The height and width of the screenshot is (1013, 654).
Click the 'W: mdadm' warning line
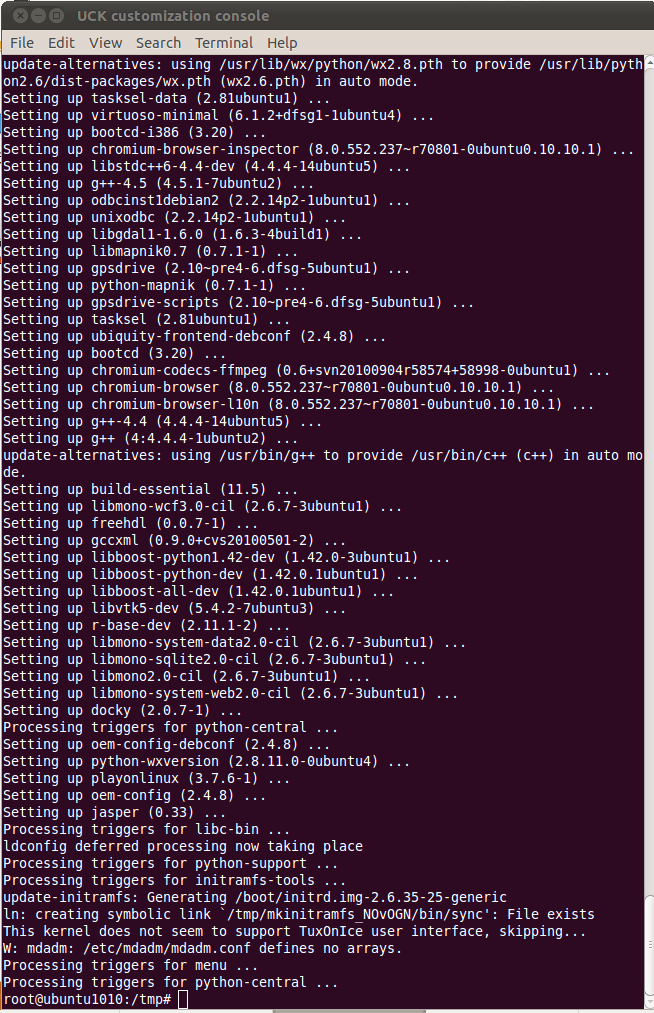(x=203, y=948)
